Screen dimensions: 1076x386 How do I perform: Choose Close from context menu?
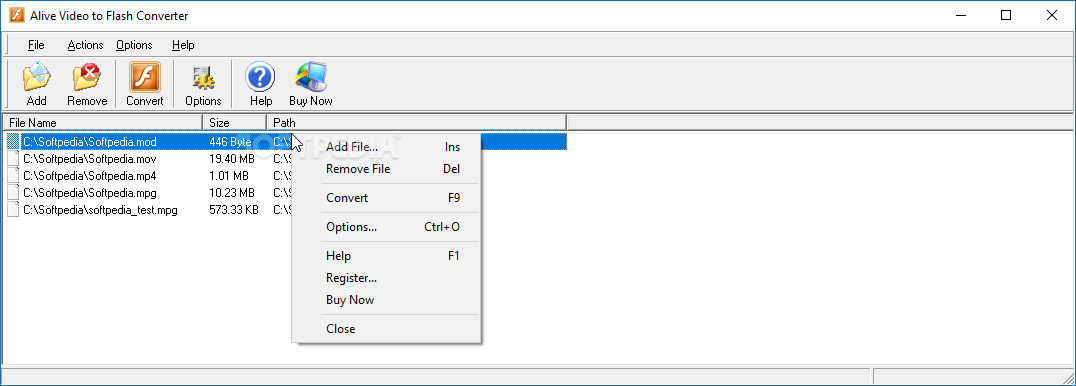(x=386, y=328)
